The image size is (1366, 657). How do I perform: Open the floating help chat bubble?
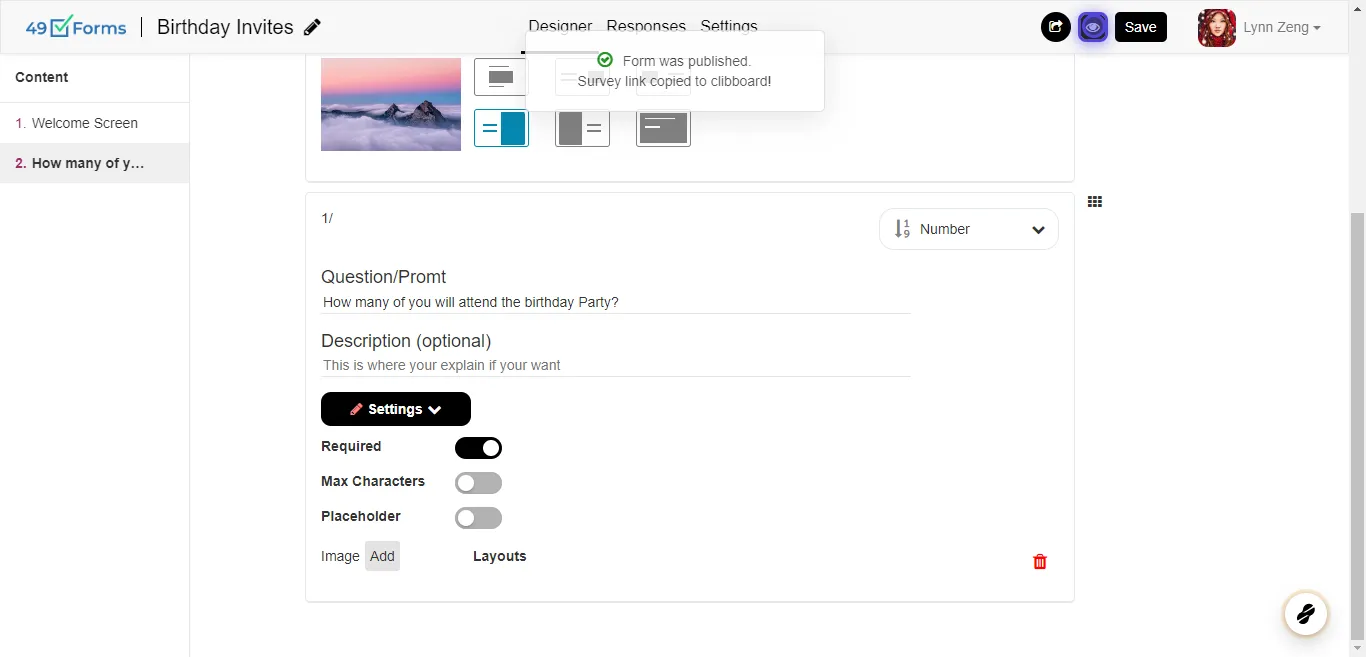[x=1305, y=613]
